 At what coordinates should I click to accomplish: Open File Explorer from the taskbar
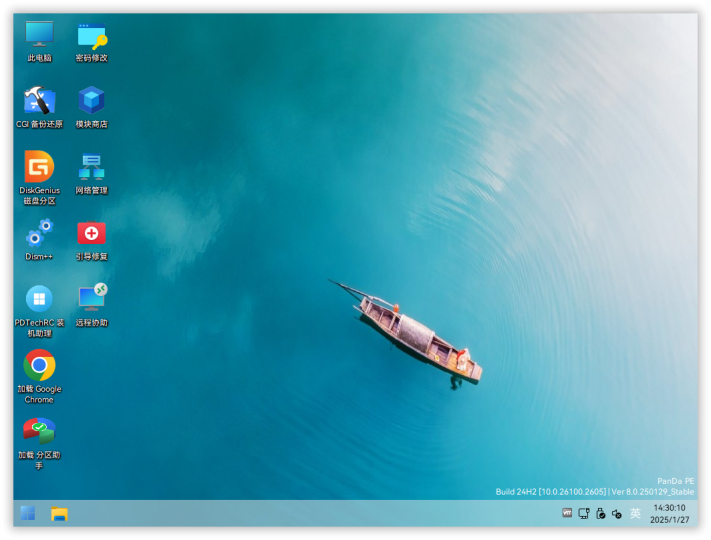pos(59,514)
